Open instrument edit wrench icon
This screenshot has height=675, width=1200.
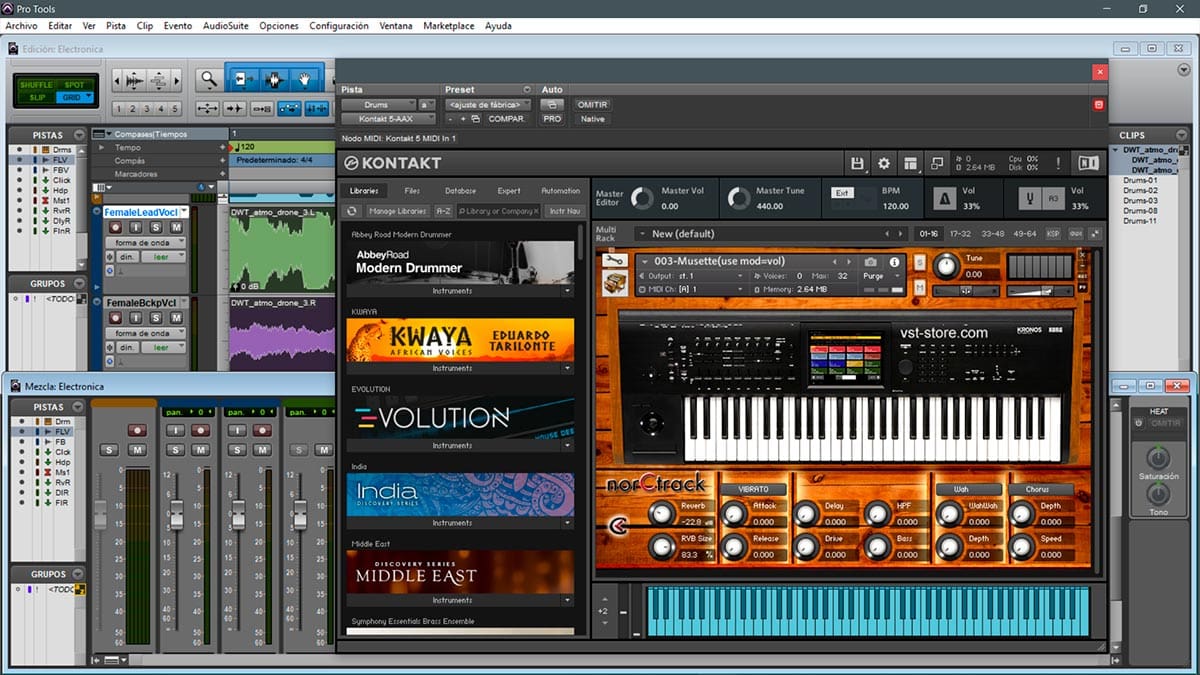tap(614, 261)
